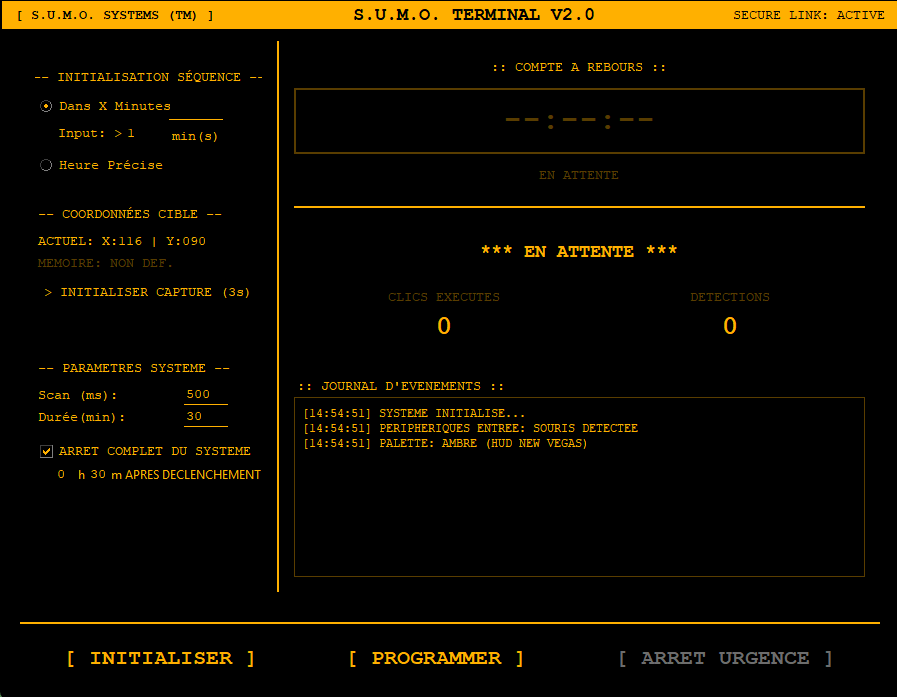Select the 'Dans X Minutes' radio option
Image resolution: width=897 pixels, height=697 pixels.
[46, 106]
